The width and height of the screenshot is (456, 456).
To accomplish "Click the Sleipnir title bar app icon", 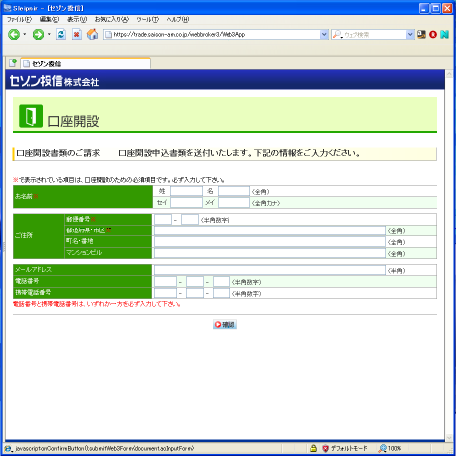I will click(8, 8).
